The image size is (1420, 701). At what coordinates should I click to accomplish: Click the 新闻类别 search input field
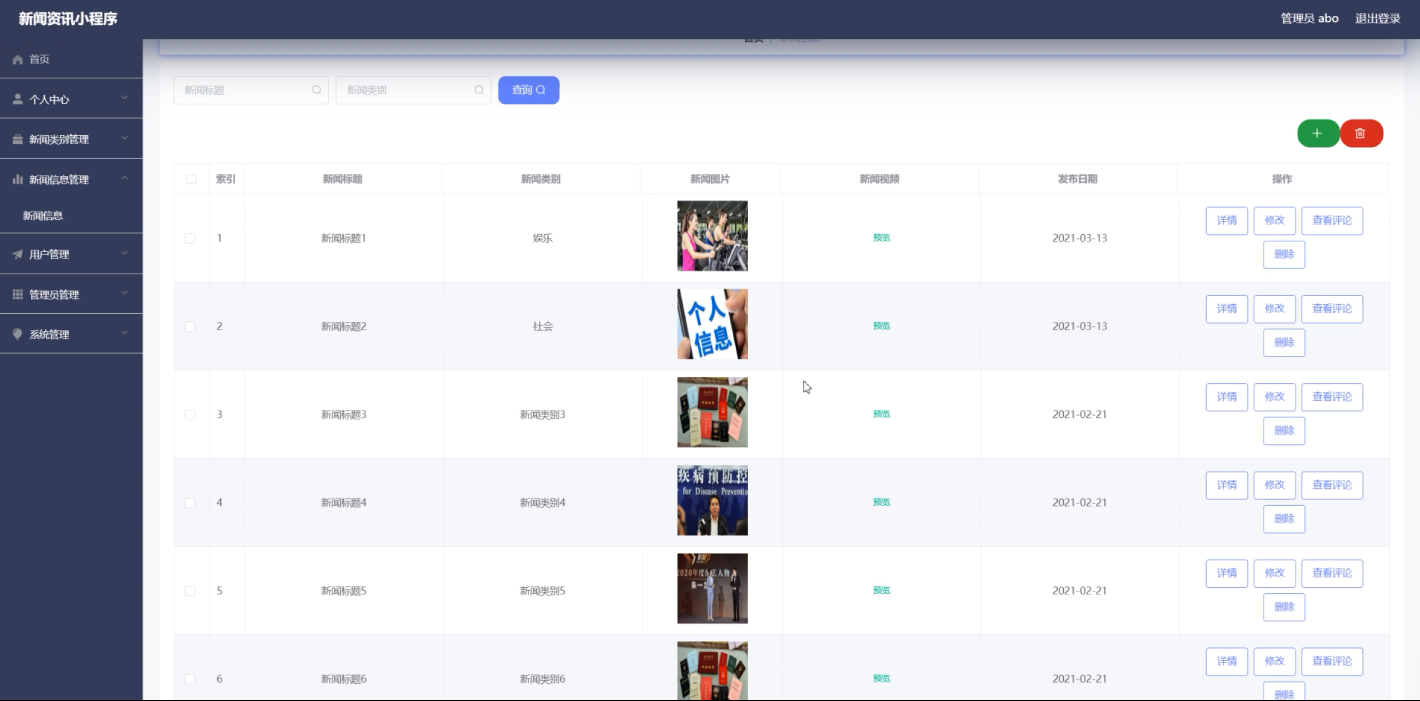(x=405, y=90)
